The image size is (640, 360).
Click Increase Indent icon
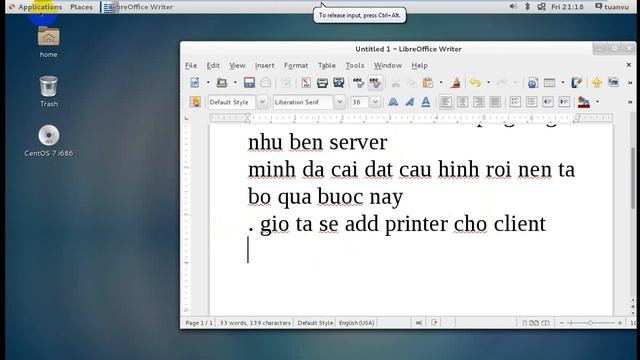coord(564,102)
